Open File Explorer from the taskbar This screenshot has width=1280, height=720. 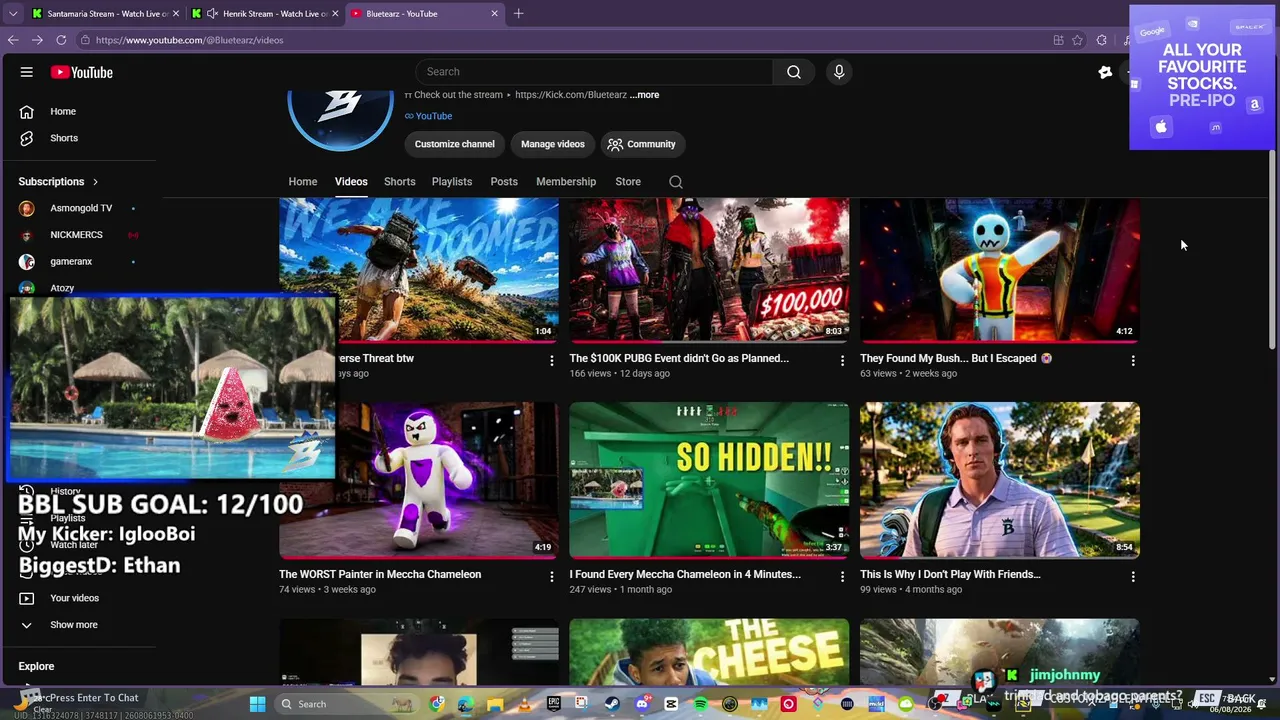tap(495, 704)
